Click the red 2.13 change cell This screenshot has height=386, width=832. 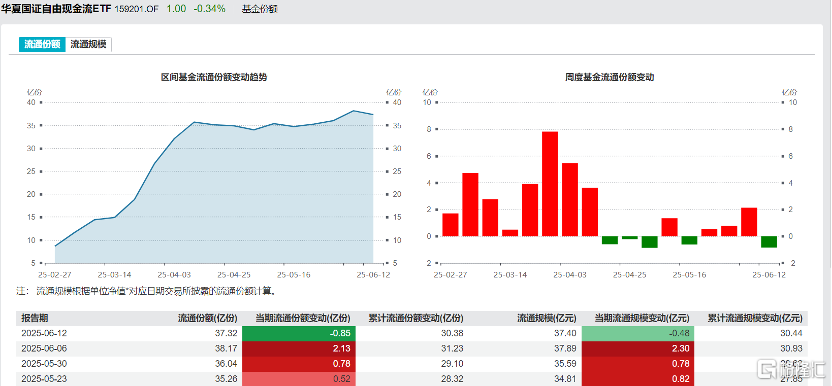point(299,349)
